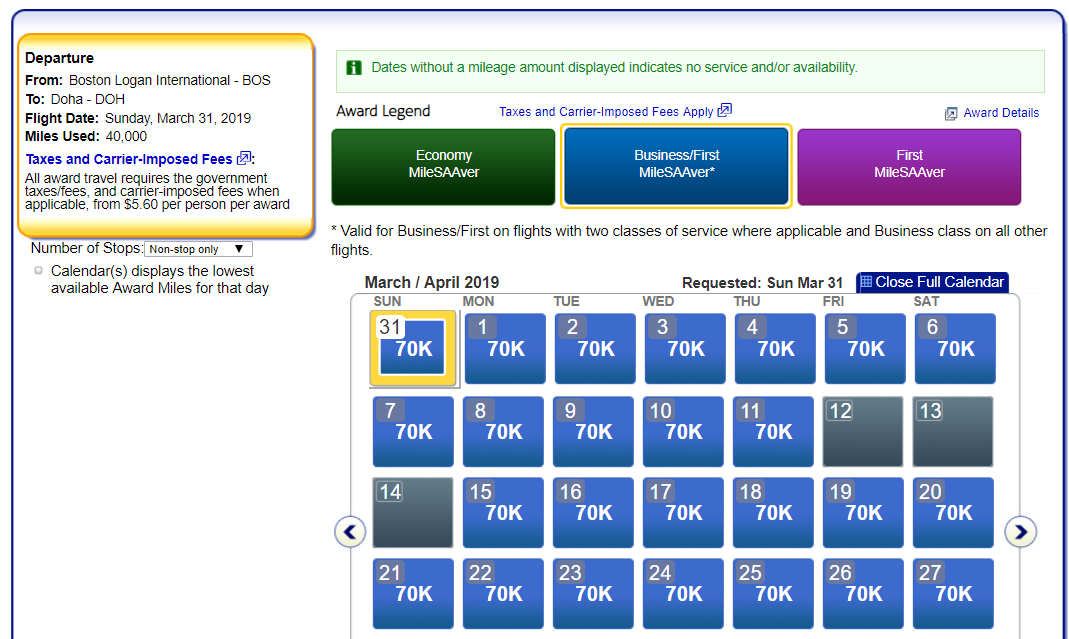Select Business/First MileSAAver award type
The image size is (1069, 639).
(x=676, y=166)
